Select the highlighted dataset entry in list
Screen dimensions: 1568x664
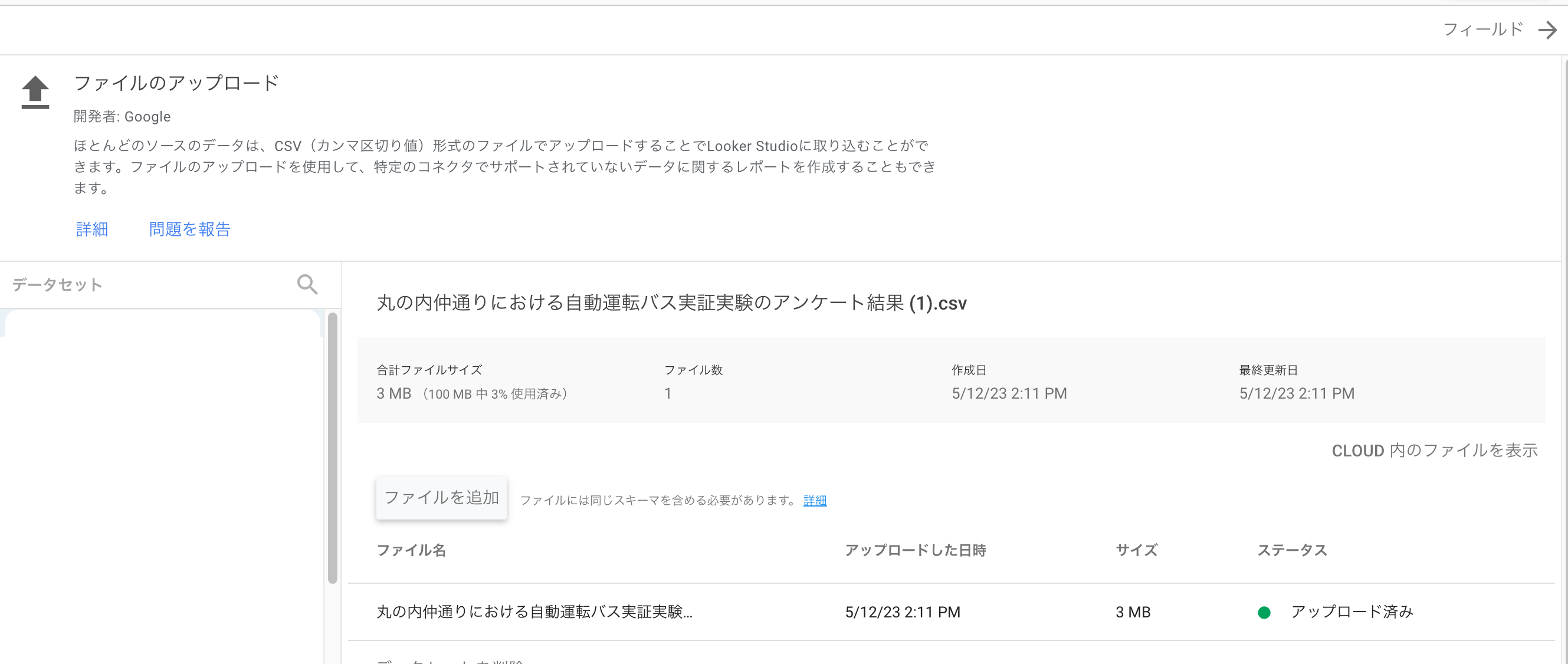pyautogui.click(x=162, y=324)
